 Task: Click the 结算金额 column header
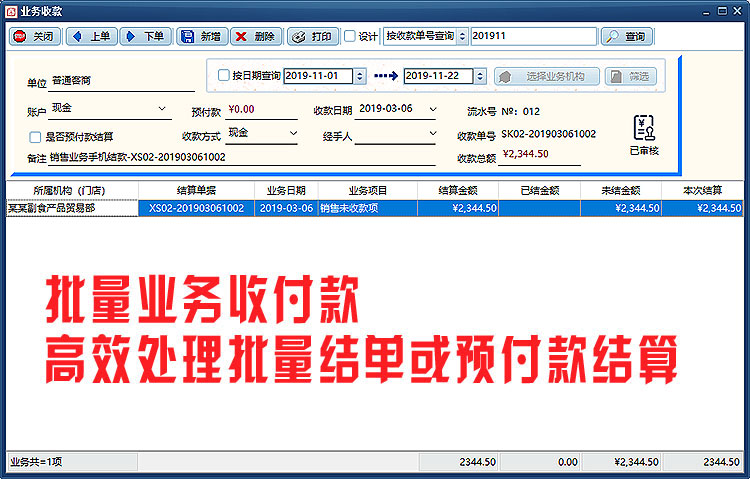click(458, 190)
